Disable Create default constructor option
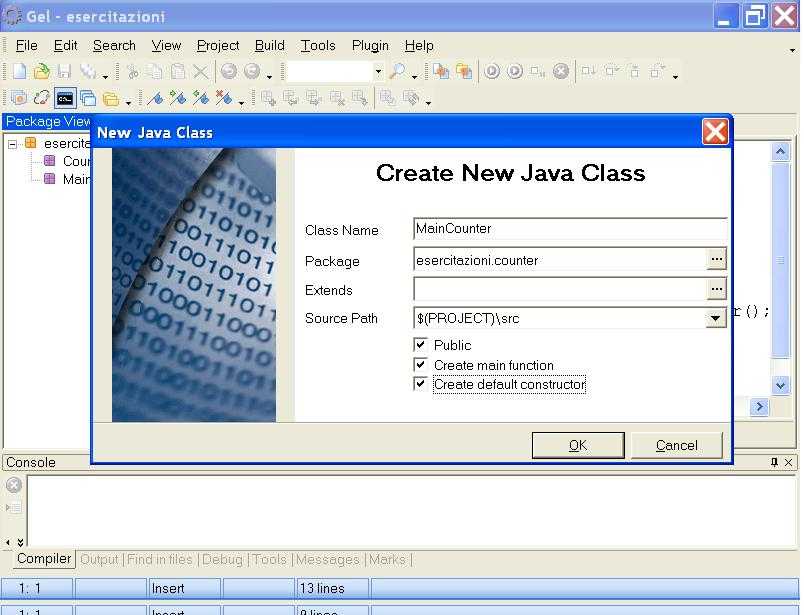The height and width of the screenshot is (615, 804). [421, 384]
